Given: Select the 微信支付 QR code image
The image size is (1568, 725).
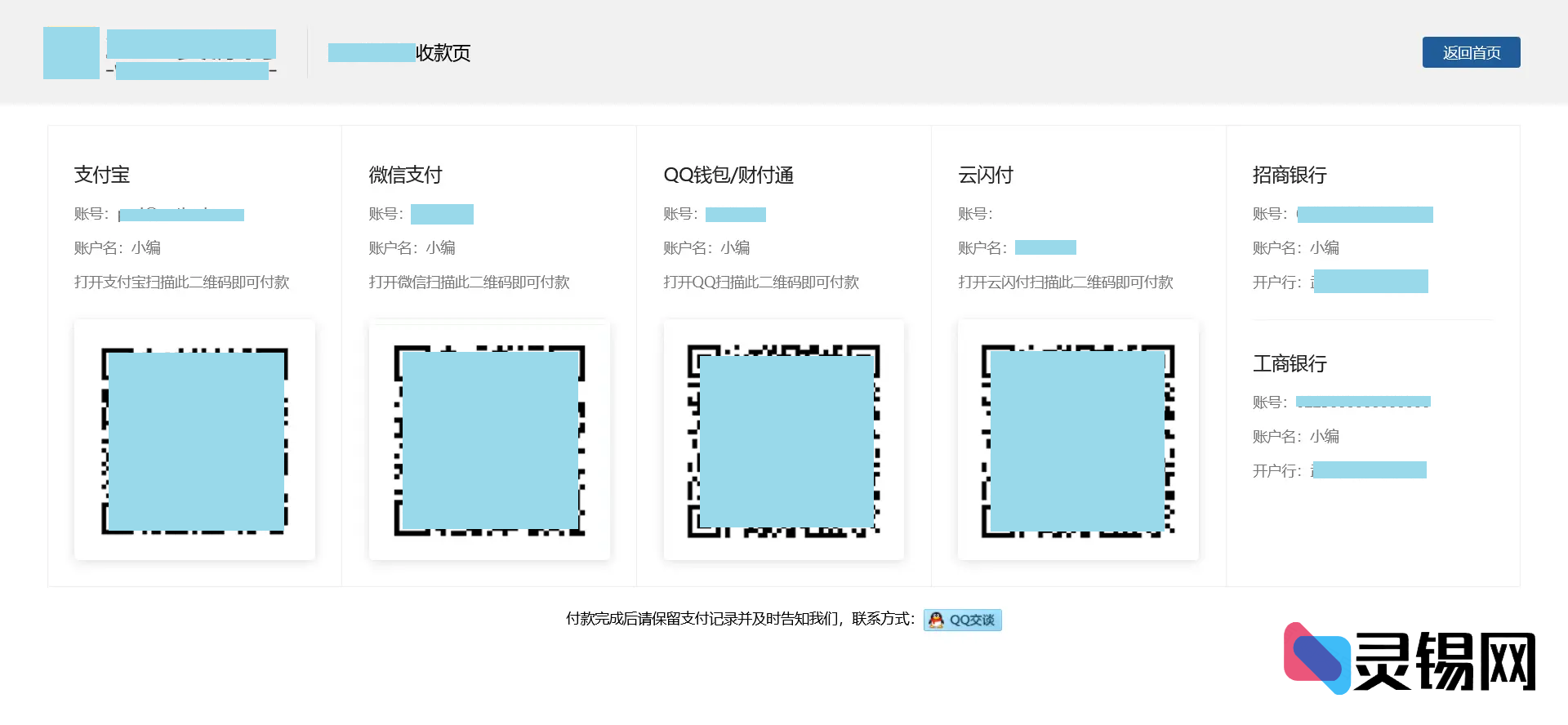Looking at the screenshot, I should (489, 440).
